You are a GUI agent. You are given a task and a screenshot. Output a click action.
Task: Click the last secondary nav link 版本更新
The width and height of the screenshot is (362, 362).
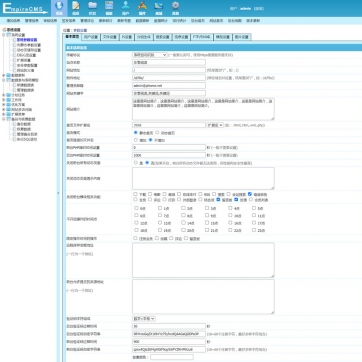tap(253, 21)
